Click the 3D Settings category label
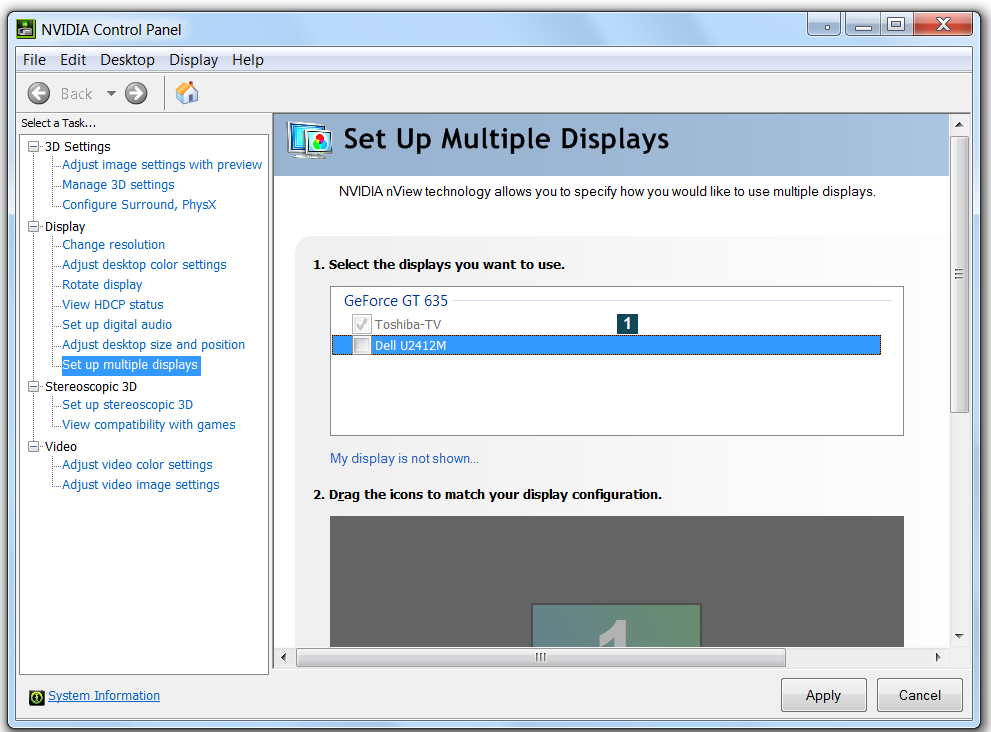 click(77, 147)
